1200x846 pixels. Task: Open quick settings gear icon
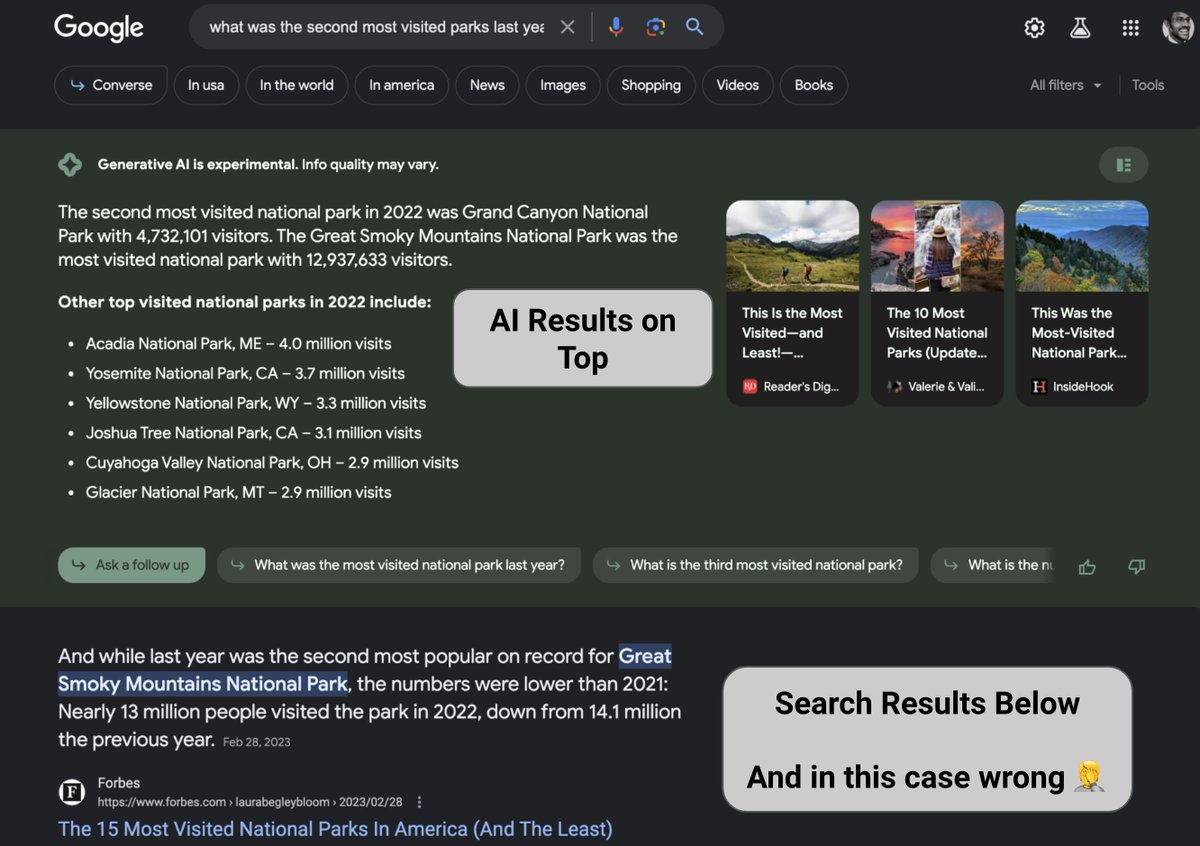pyautogui.click(x=1035, y=28)
